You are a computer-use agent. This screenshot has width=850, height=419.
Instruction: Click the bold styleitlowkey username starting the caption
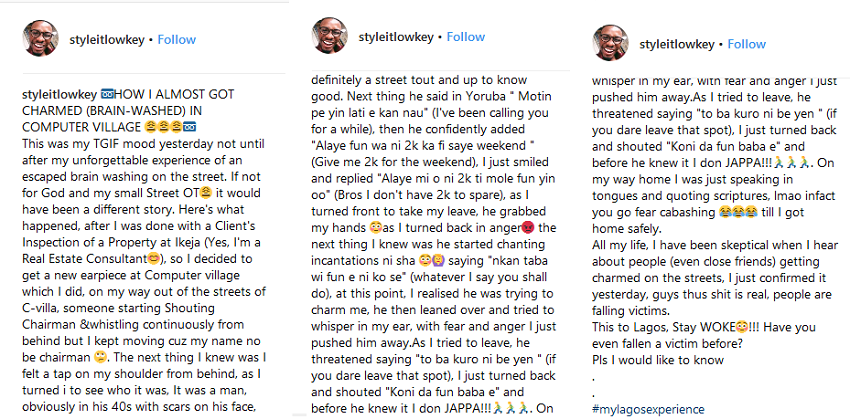click(x=59, y=93)
